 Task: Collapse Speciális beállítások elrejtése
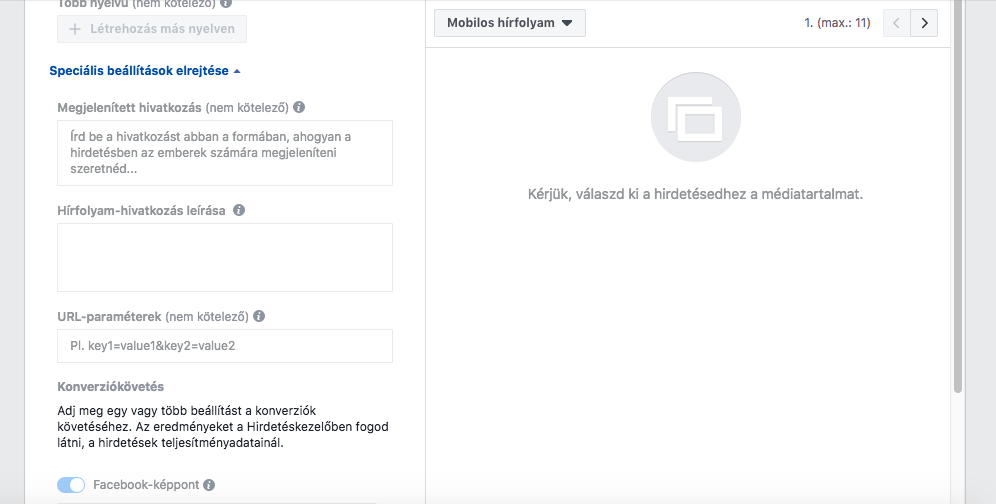click(x=145, y=71)
